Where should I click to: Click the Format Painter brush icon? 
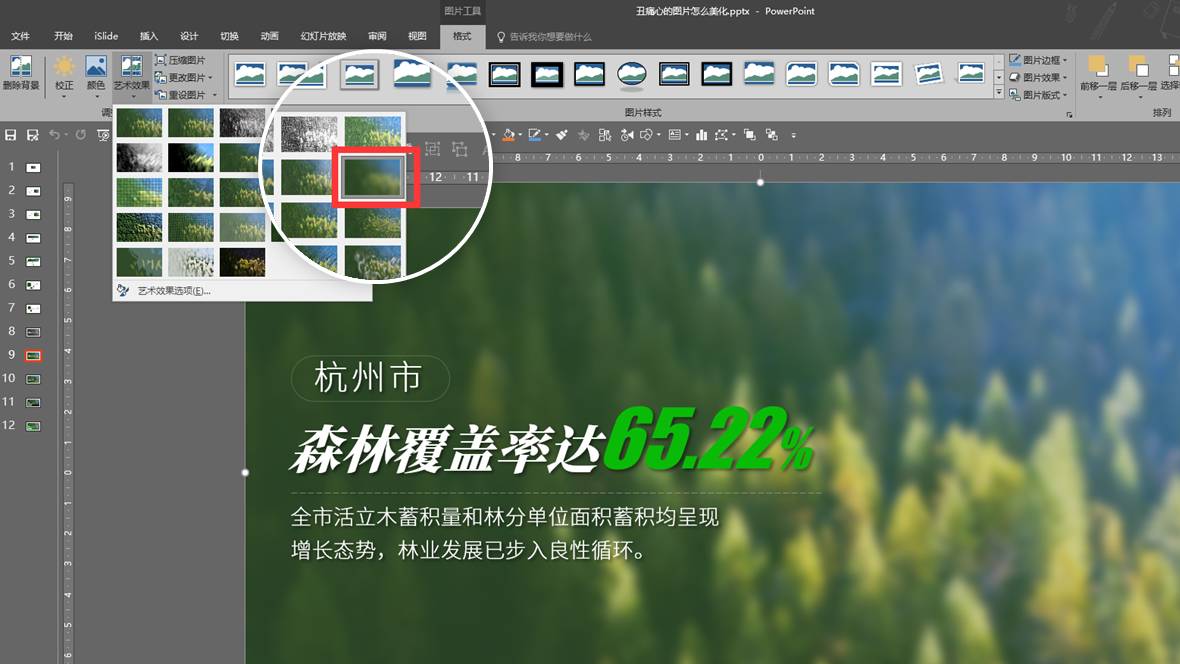point(561,135)
